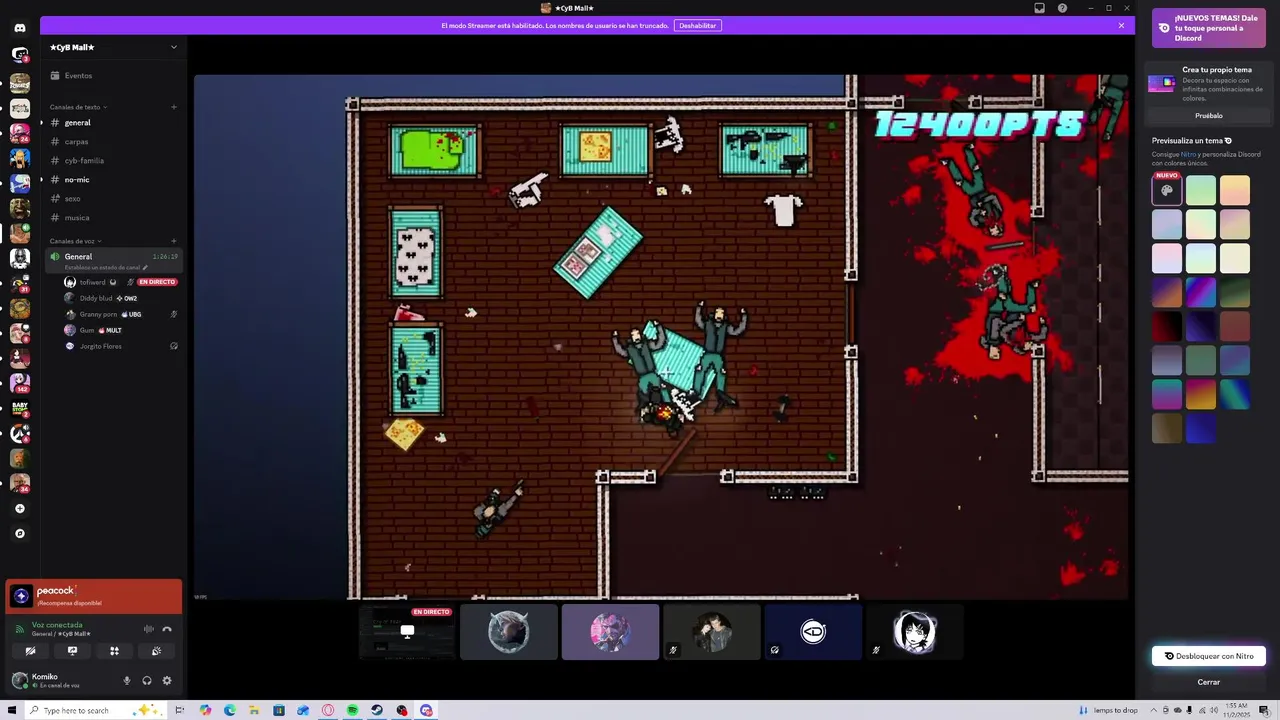Collapse the Canales de voz category

pos(74,241)
